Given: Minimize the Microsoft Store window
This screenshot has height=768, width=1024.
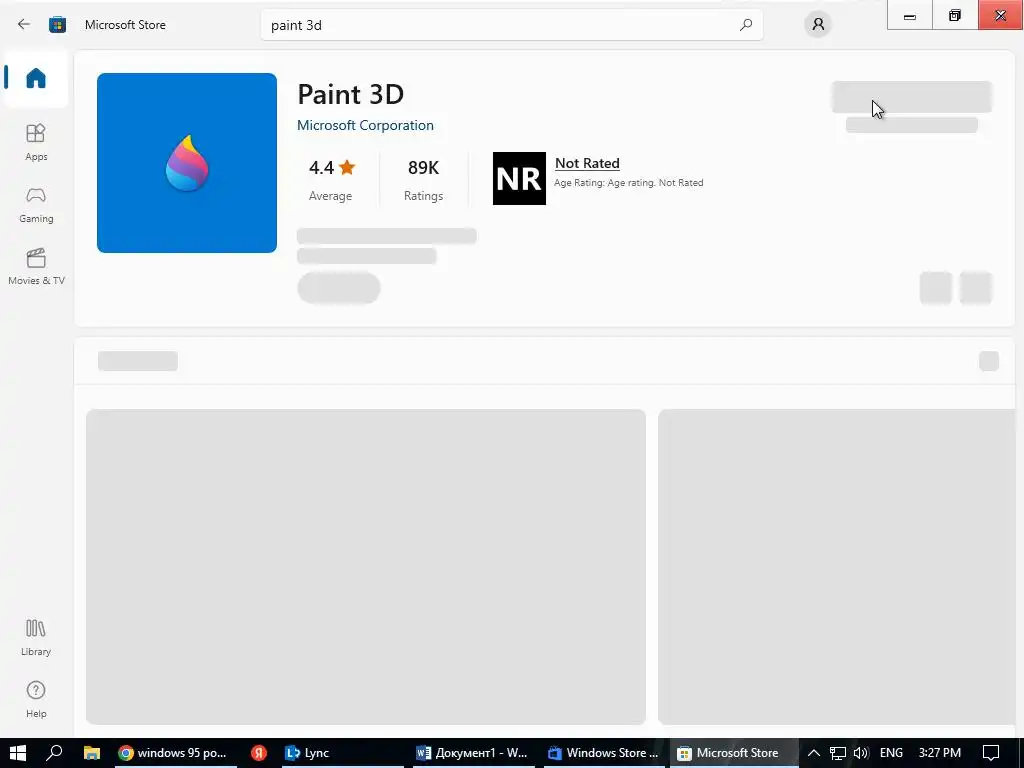Looking at the screenshot, I should coord(910,15).
